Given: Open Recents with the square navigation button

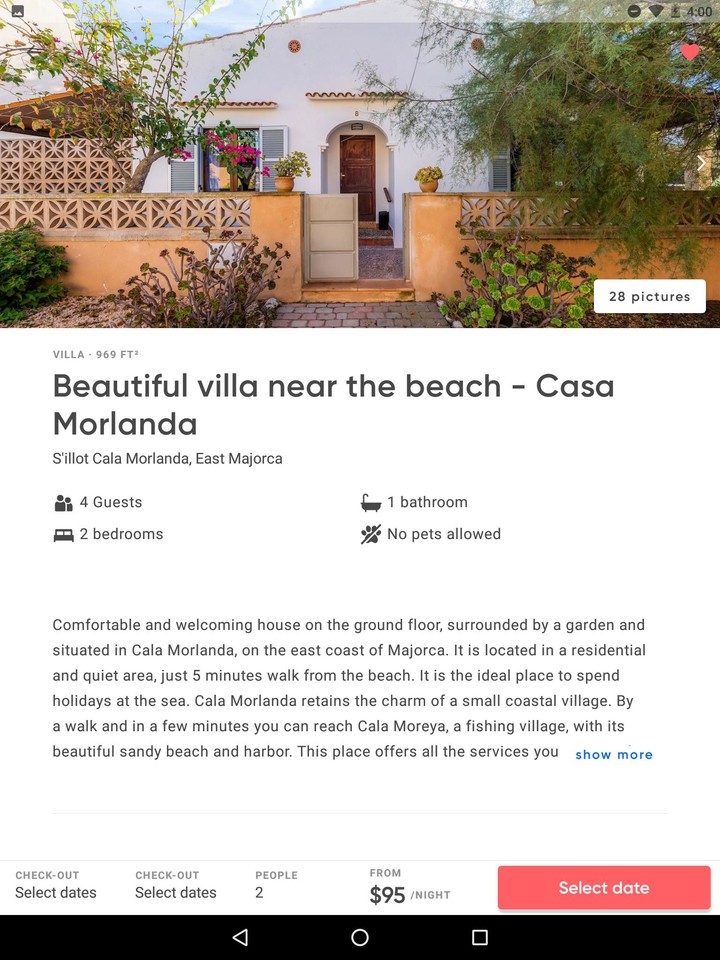Looking at the screenshot, I should click(x=480, y=938).
